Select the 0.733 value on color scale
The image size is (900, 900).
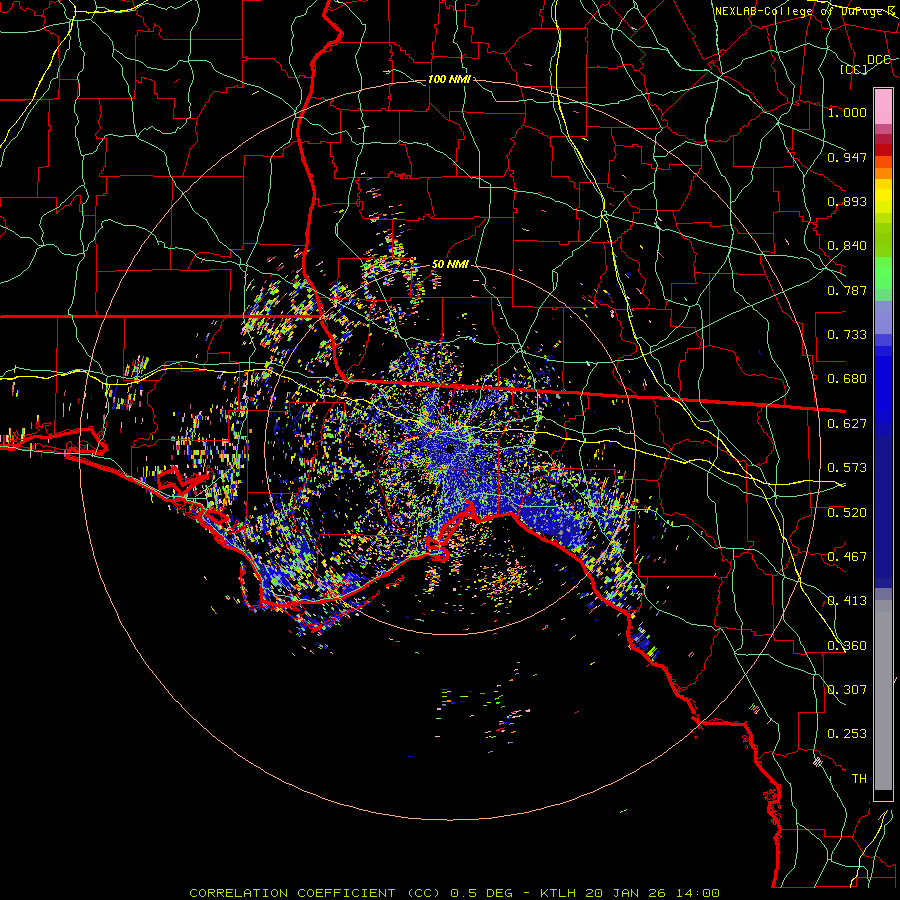click(847, 335)
